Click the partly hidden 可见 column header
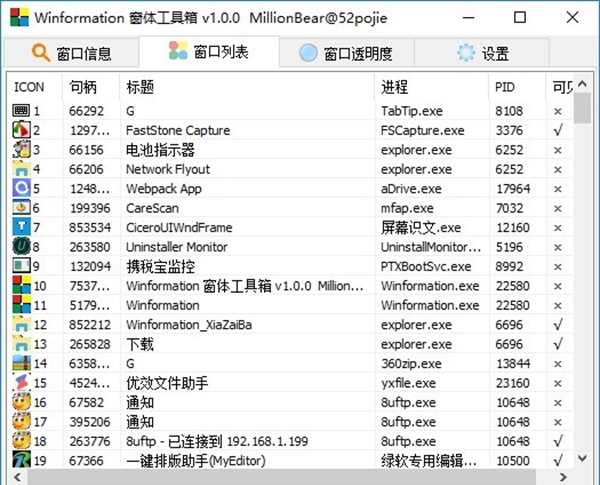 click(x=560, y=87)
